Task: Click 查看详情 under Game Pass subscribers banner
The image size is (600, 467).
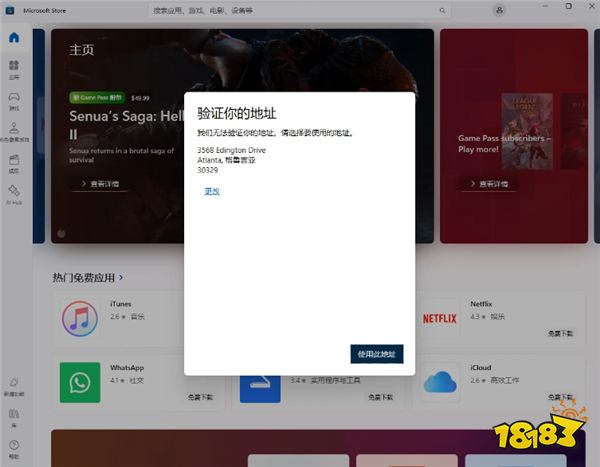Action: click(490, 184)
